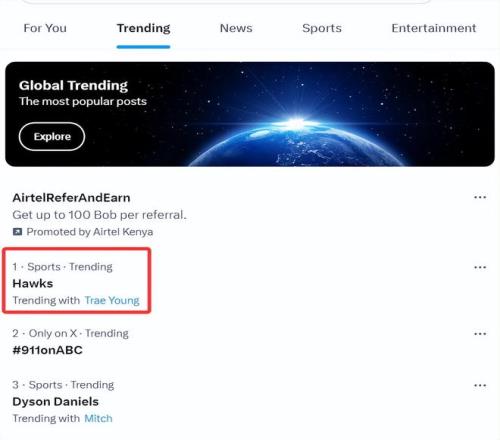
Task: Open the Trae Young trending link
Action: point(112,300)
